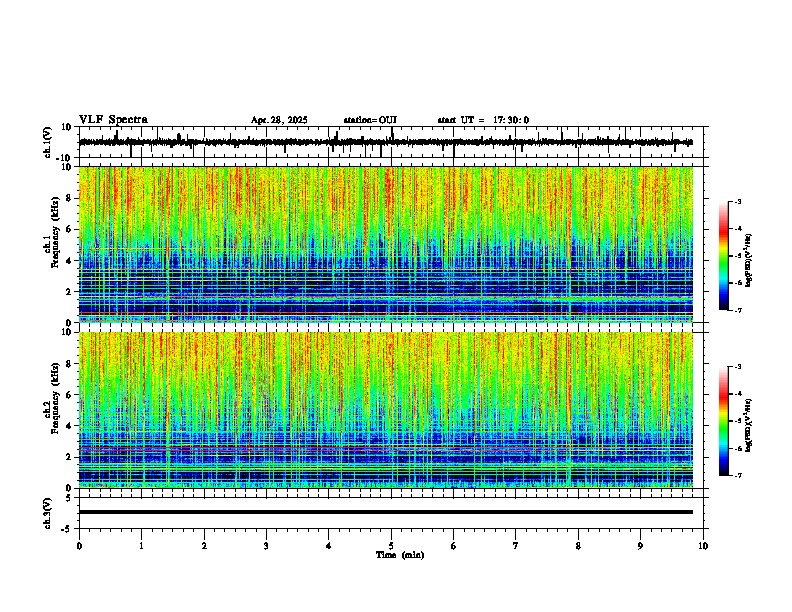Click the "ch.3(V)" axis label

pyautogui.click(x=48, y=513)
